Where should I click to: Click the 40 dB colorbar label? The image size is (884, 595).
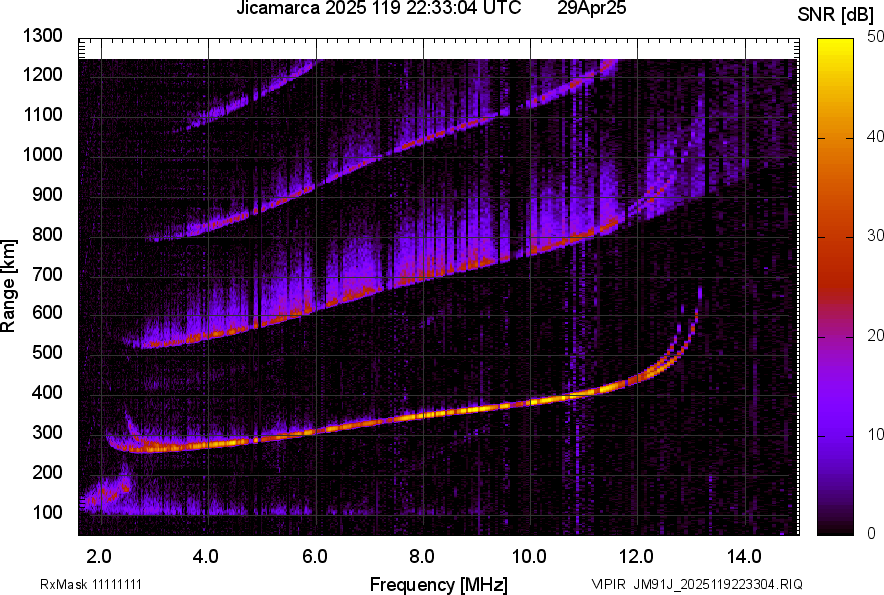[x=876, y=137]
